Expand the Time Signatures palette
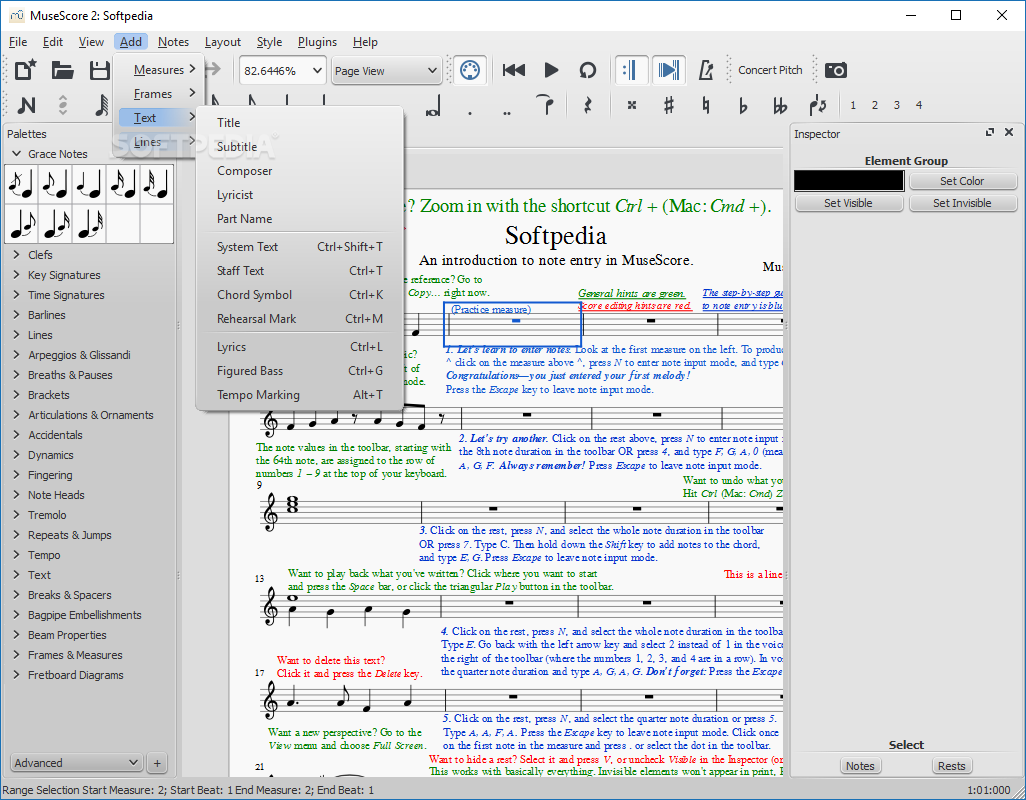Screen dimensions: 1026x800 [17, 295]
